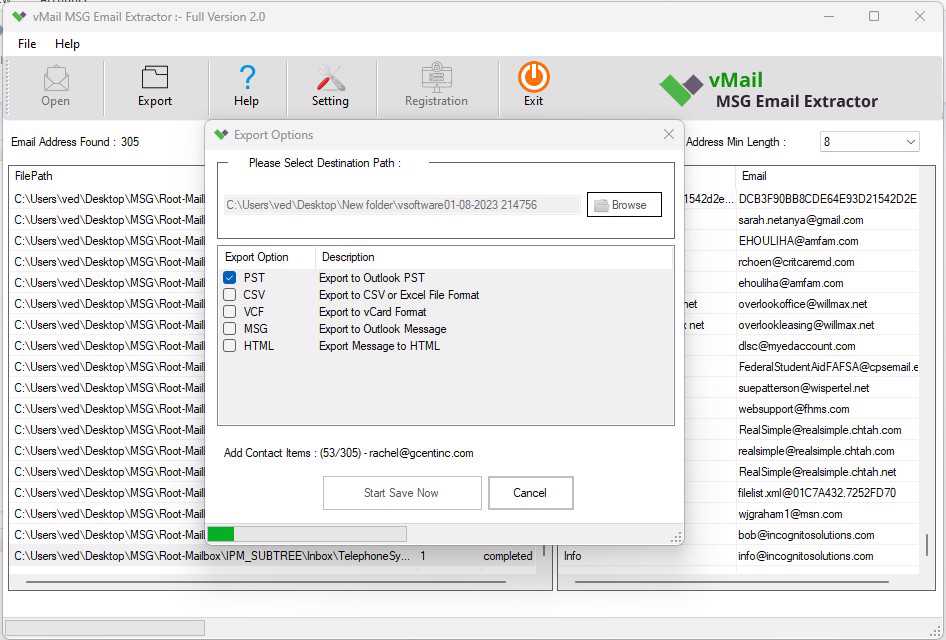This screenshot has height=640, width=946.
Task: Click 'Export to Outlook PST' description
Action: pos(372,277)
